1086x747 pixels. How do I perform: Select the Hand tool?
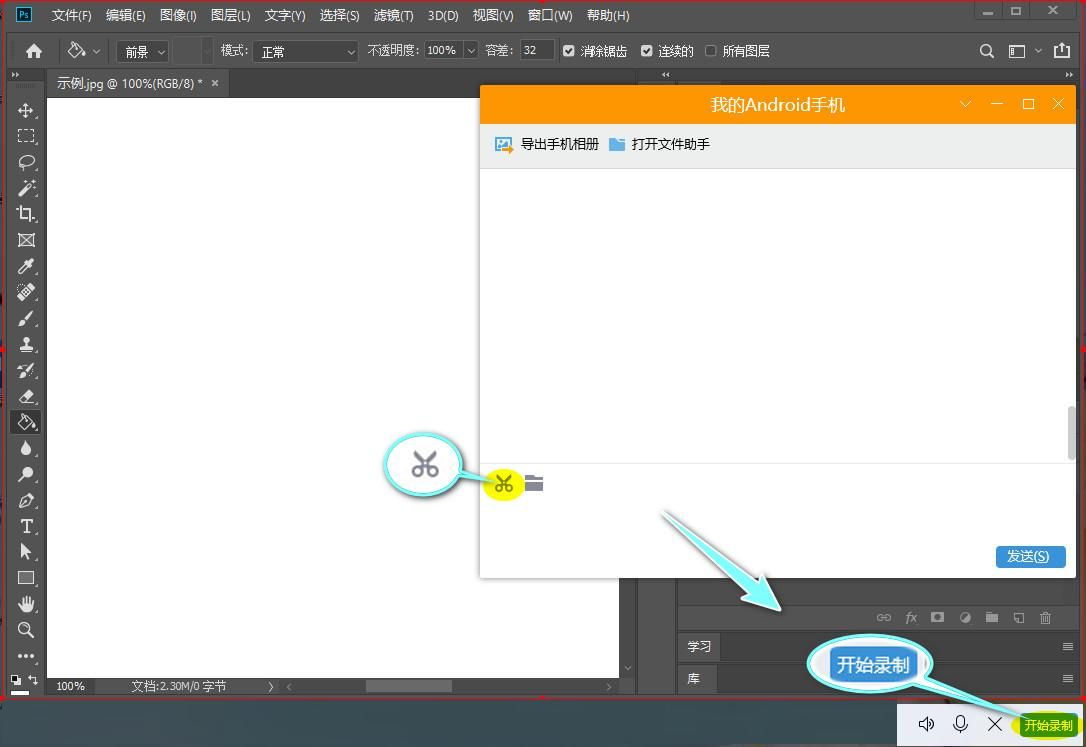tap(26, 604)
